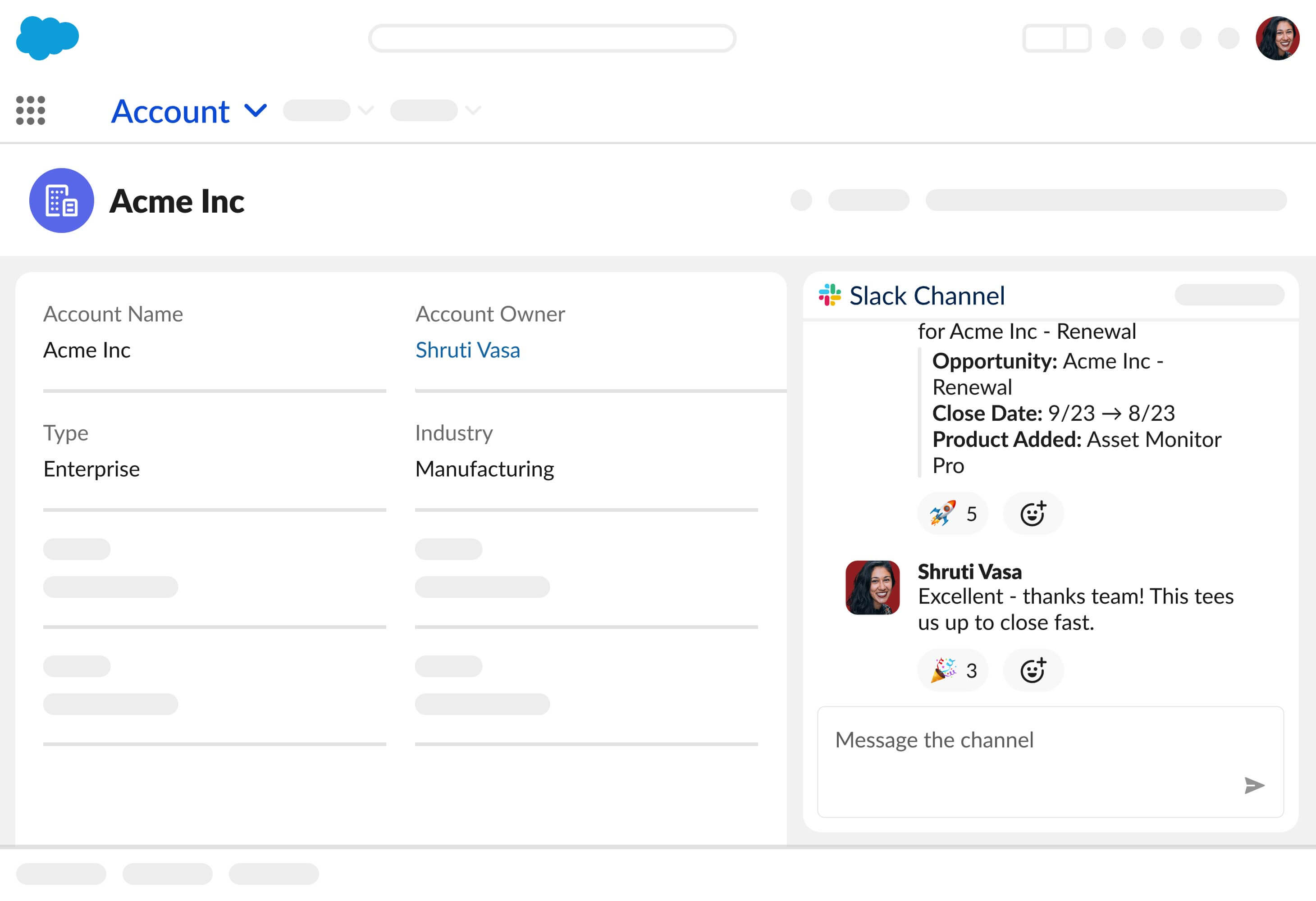Click the party popper reaction with 3
1316x901 pixels.
click(x=952, y=671)
